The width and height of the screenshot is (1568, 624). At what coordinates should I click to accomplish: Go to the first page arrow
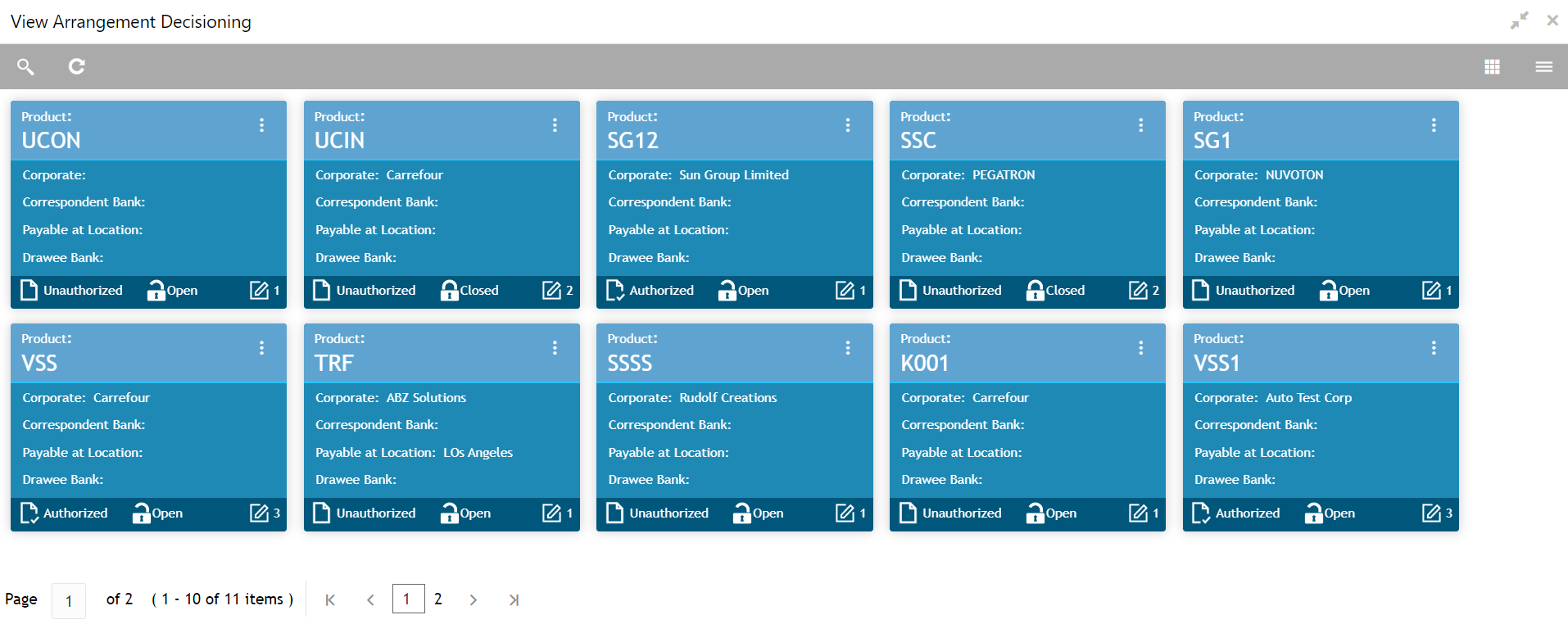pyautogui.click(x=330, y=600)
